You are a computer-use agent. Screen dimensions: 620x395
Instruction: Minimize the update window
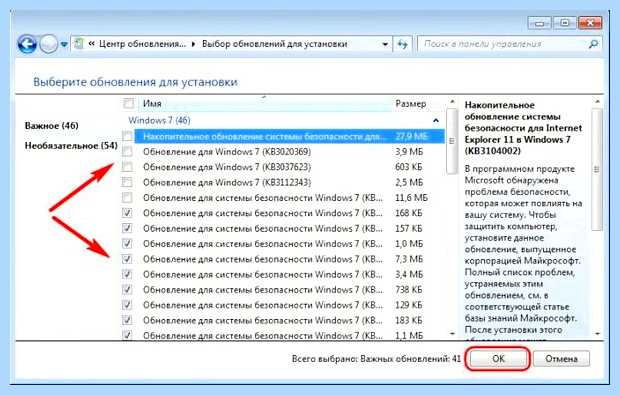pos(539,23)
